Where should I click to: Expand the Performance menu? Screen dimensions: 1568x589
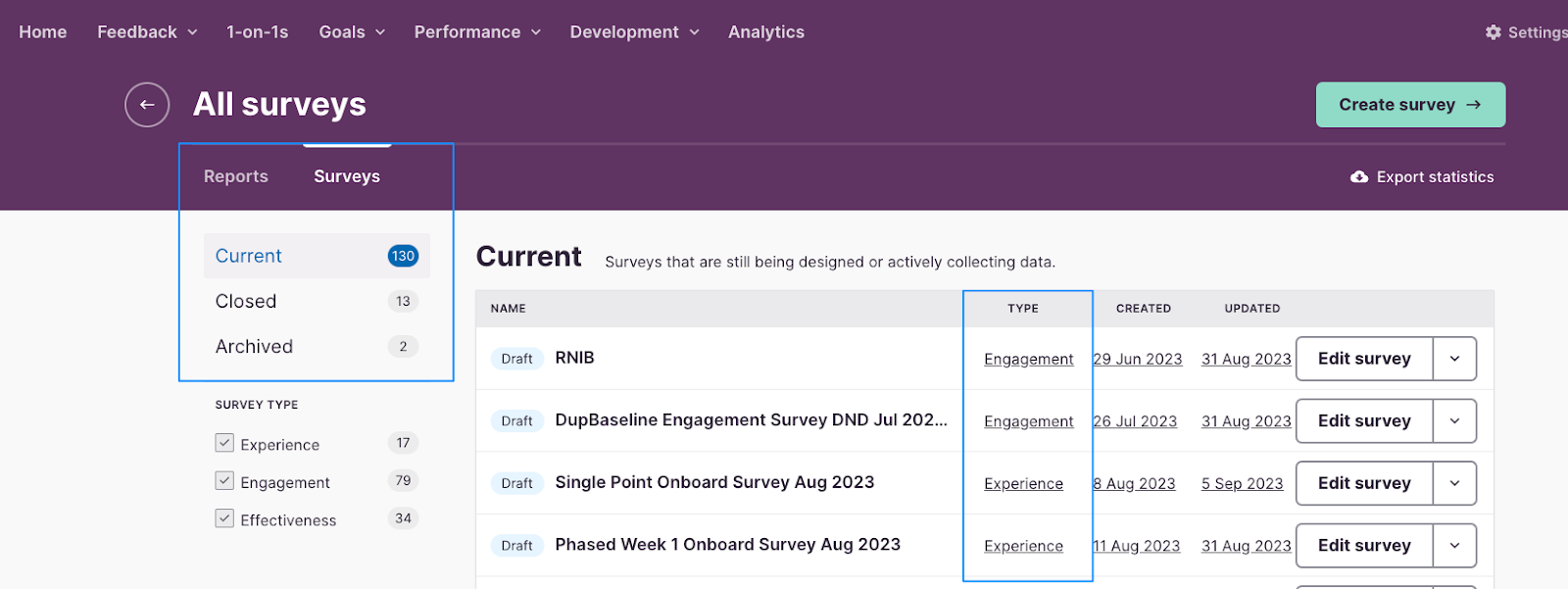477,32
